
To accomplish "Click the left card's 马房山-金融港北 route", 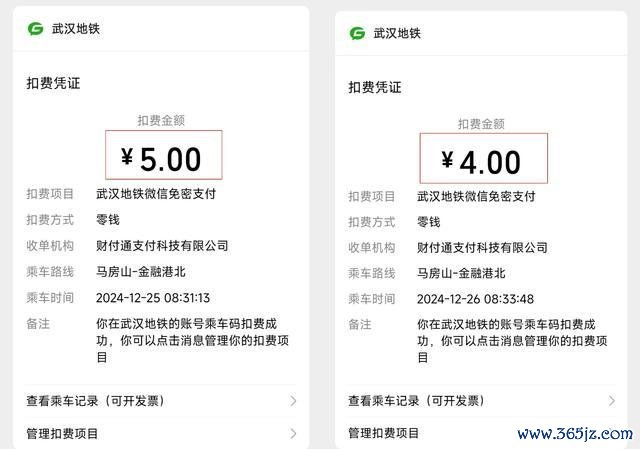I will tap(141, 272).
